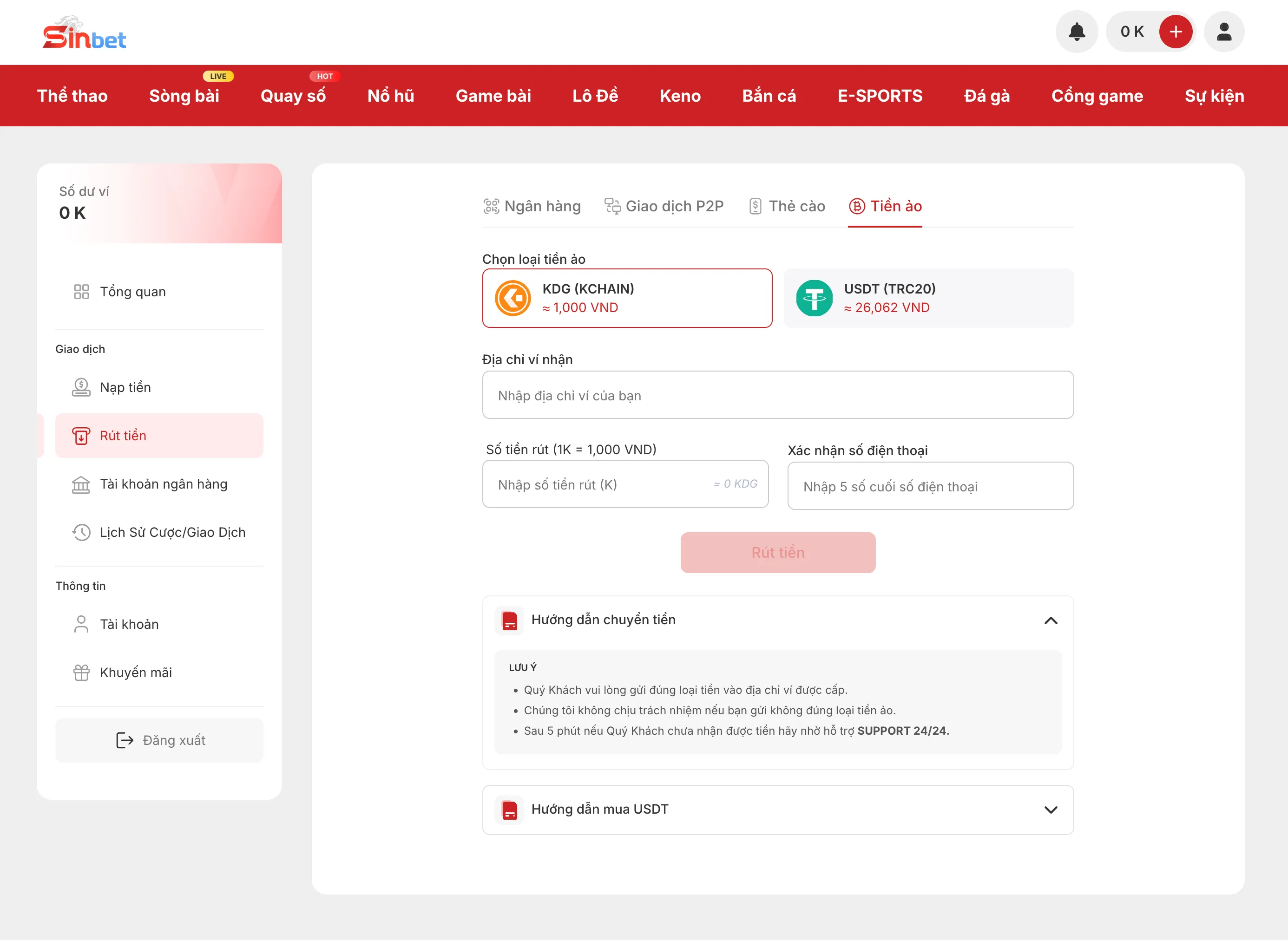The width and height of the screenshot is (1288, 940).
Task: Open the Thể thao menu
Action: (72, 96)
